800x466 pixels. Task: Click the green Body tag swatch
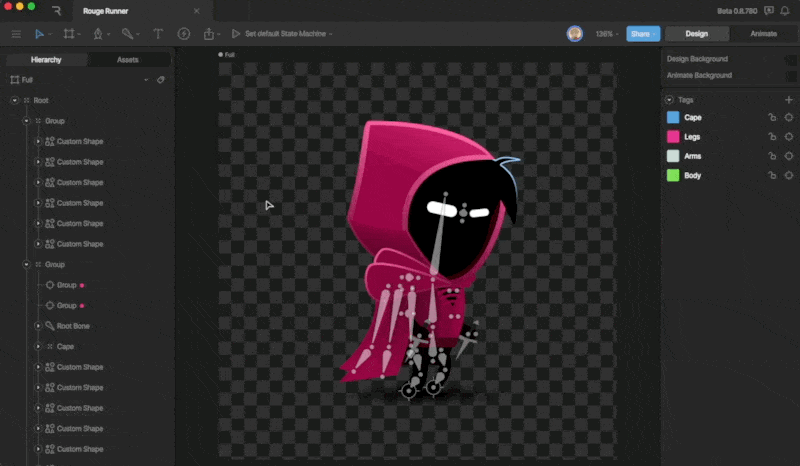pos(673,176)
